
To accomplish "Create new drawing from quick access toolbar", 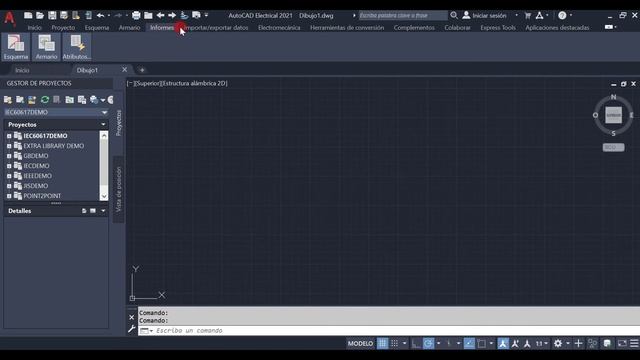I will coord(28,16).
